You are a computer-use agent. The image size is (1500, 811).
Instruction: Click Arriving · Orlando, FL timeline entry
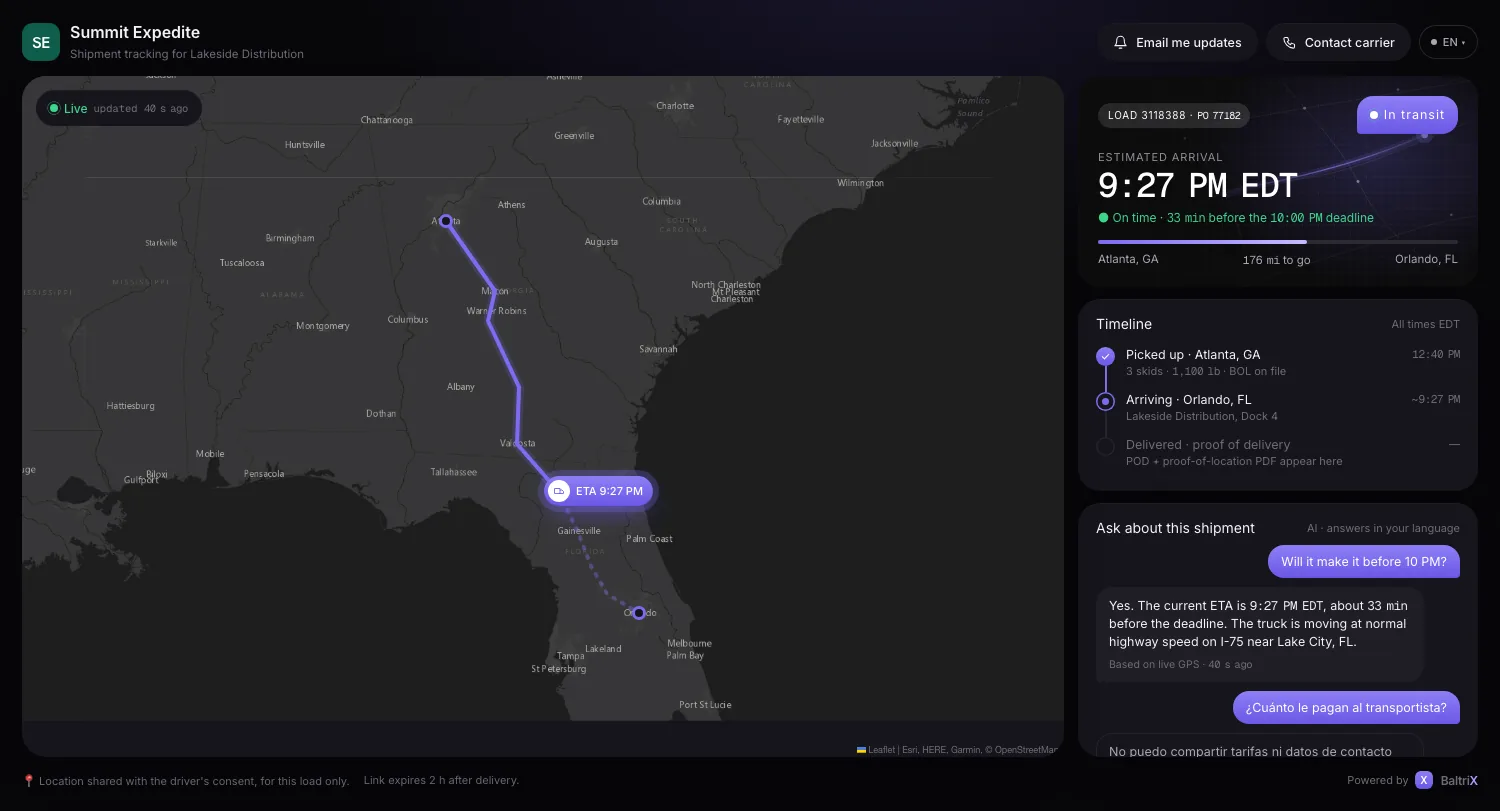[1278, 407]
